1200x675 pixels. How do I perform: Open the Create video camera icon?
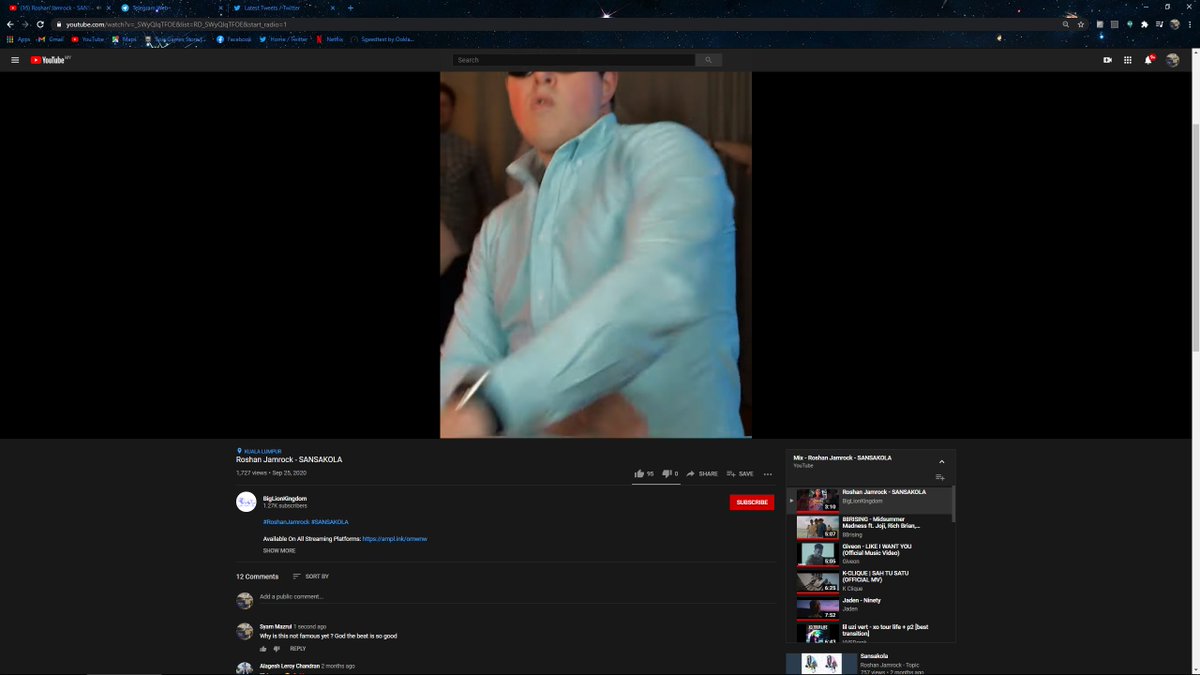point(1107,60)
